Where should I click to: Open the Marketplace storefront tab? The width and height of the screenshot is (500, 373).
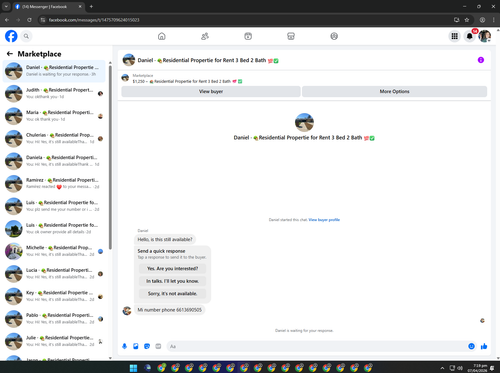point(291,36)
